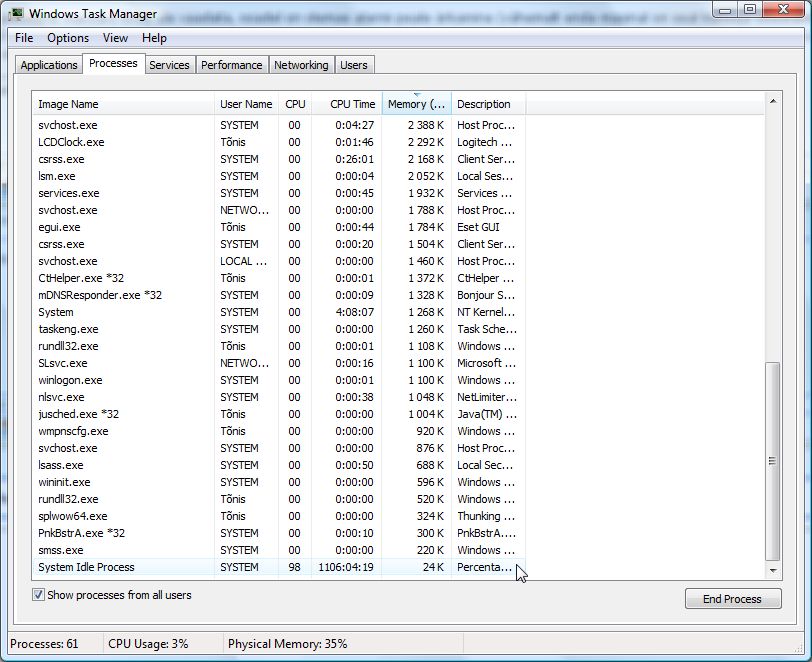Image resolution: width=812 pixels, height=662 pixels.
Task: Select the System Idle Process row
Action: pyautogui.click(x=86, y=567)
